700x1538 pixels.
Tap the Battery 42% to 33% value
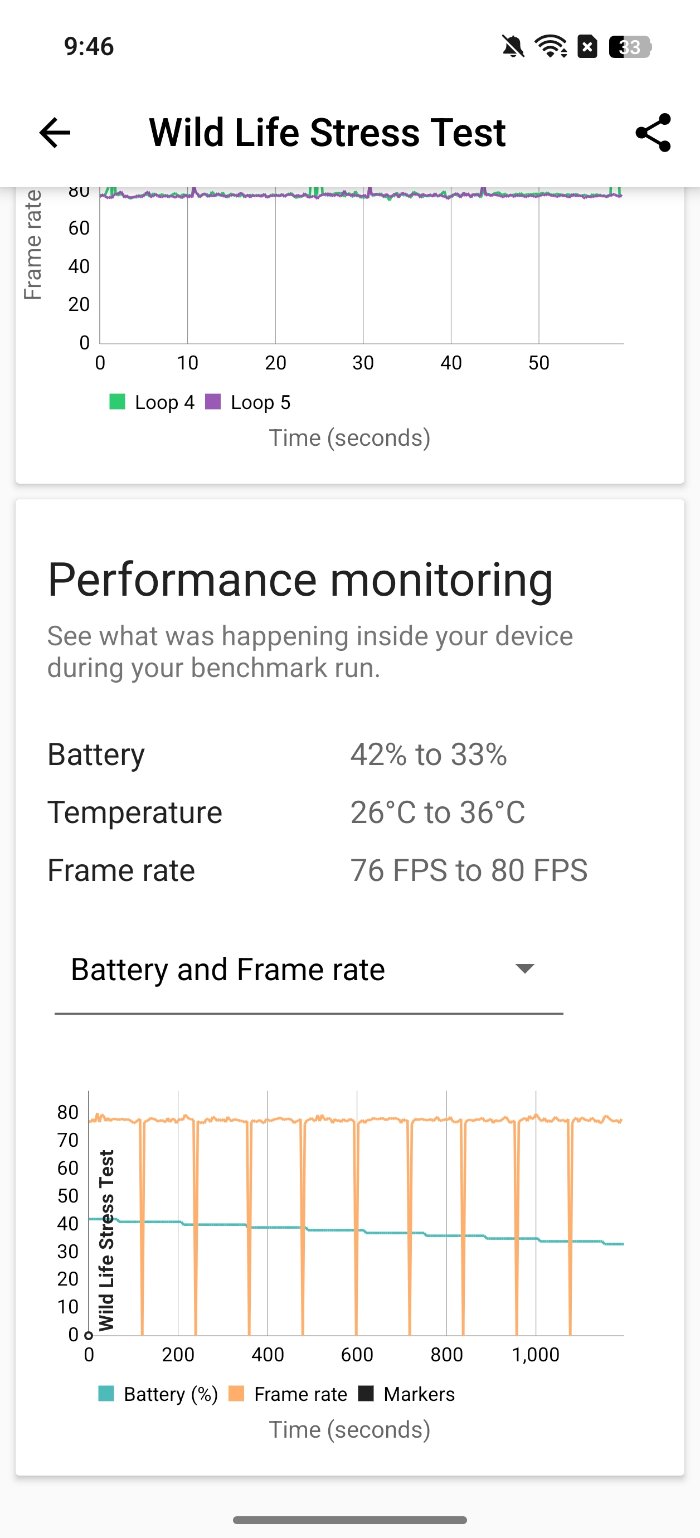428,755
